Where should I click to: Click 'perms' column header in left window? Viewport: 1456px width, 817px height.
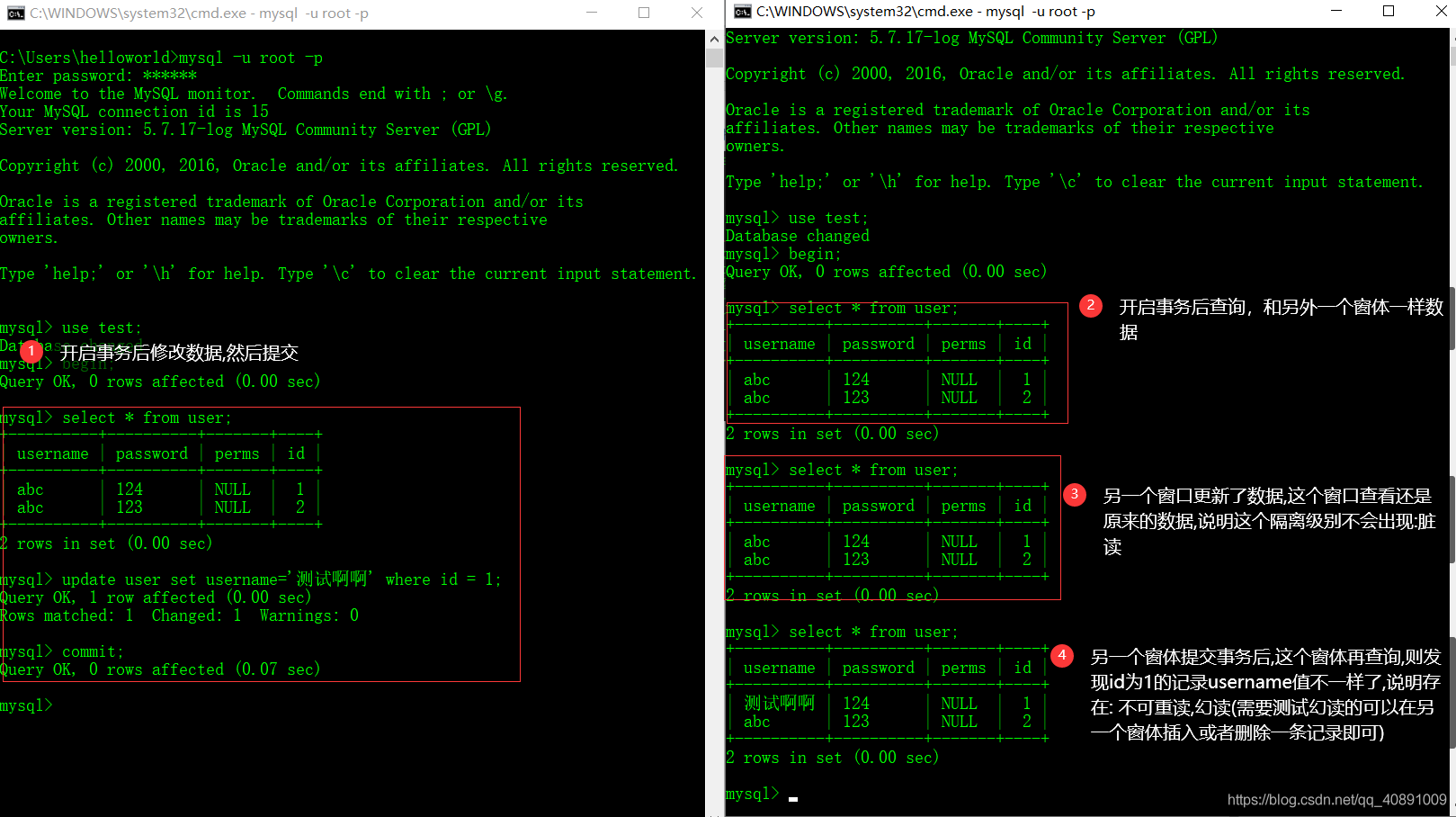pos(237,453)
